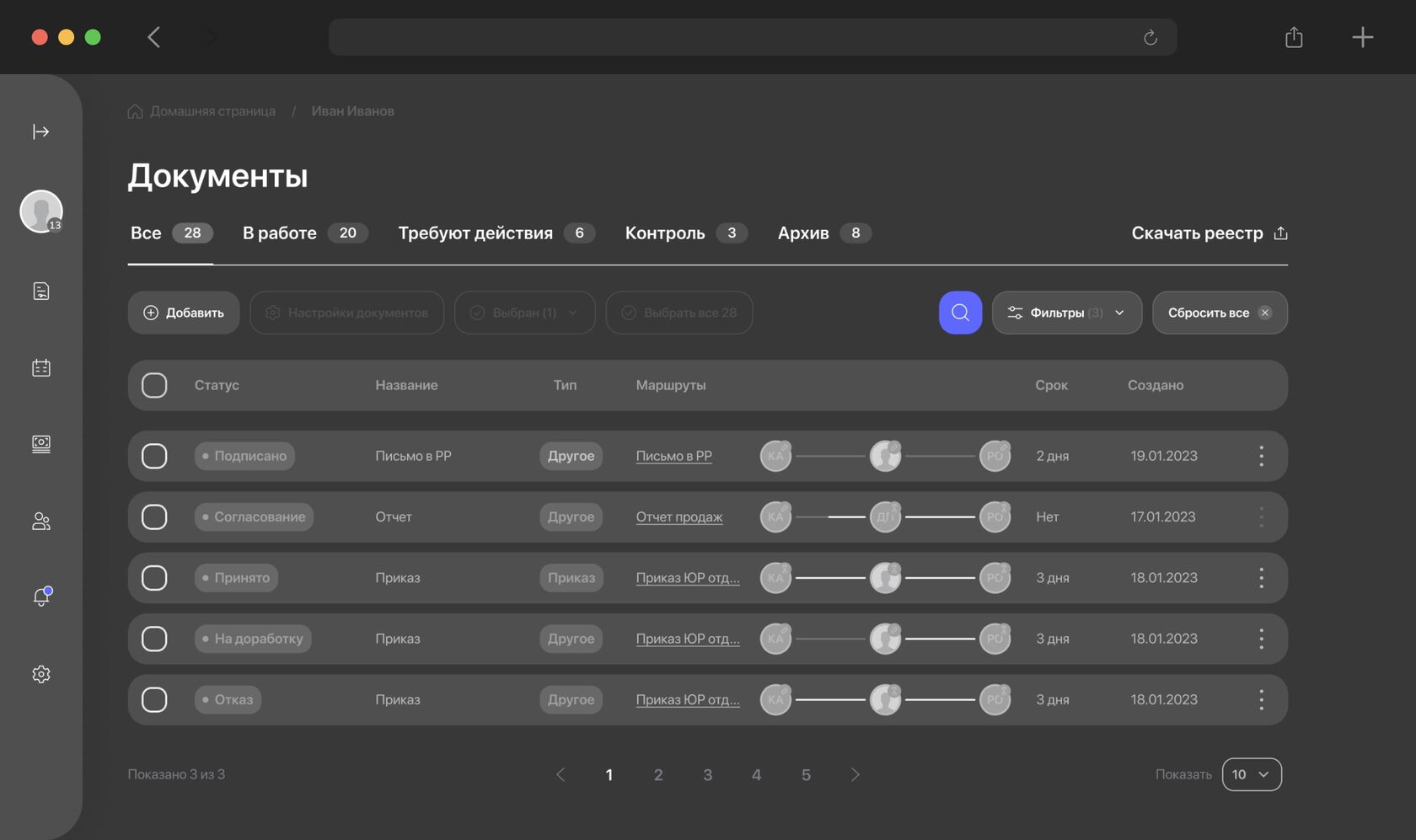The width and height of the screenshot is (1416, 840).
Task: Expand the Выбран (1) dropdown
Action: (x=524, y=313)
